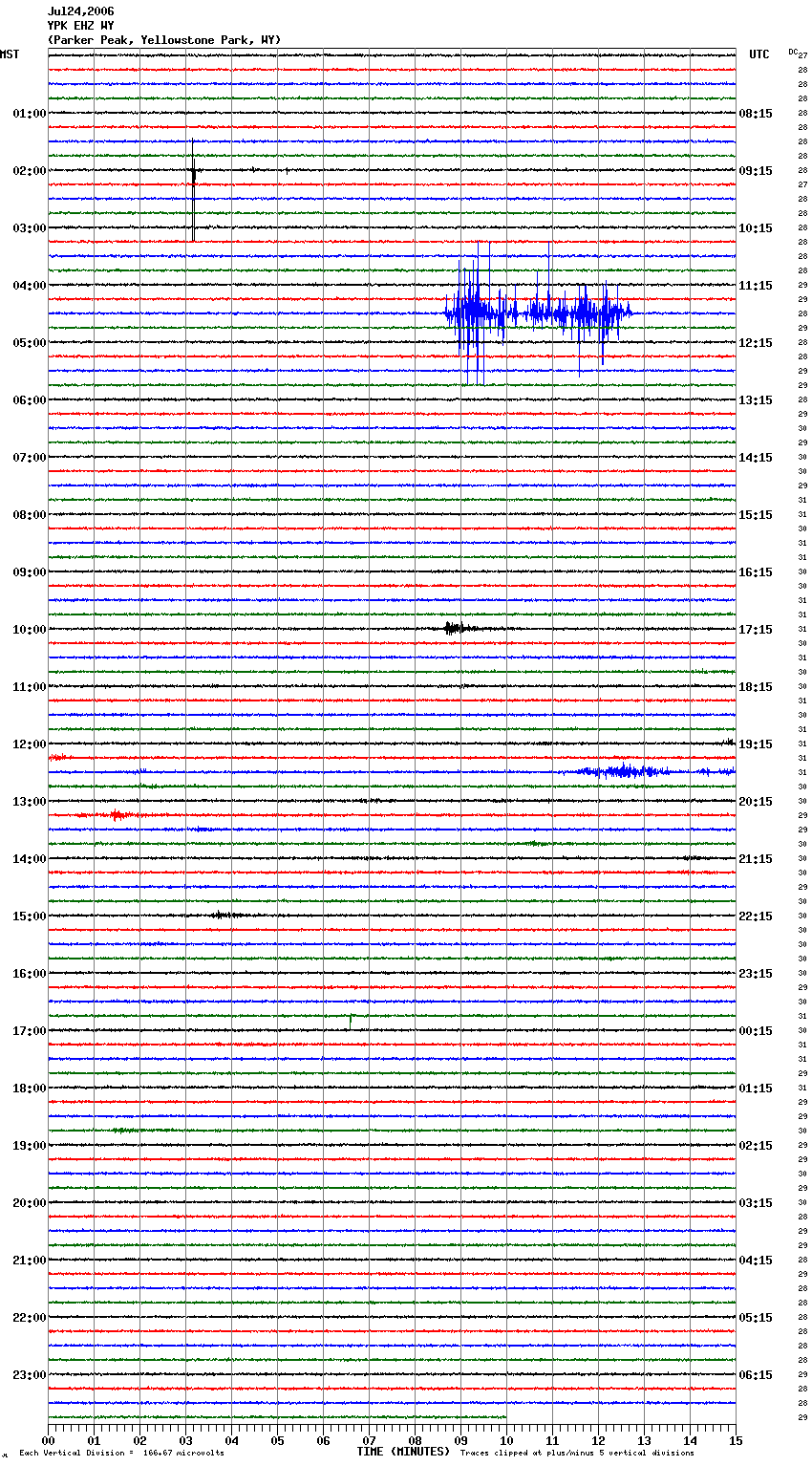Screen dimensions: 812x1466
Task: Select the 05:00 MST row label
Action: coord(29,343)
